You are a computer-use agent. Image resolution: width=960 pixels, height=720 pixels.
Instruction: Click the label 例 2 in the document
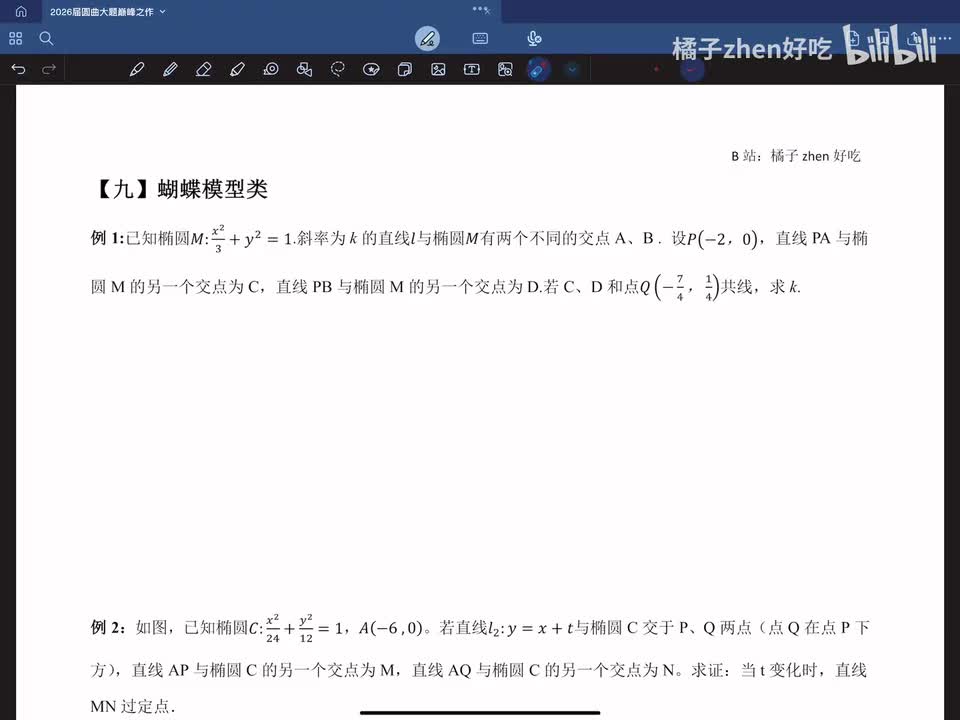pos(108,628)
